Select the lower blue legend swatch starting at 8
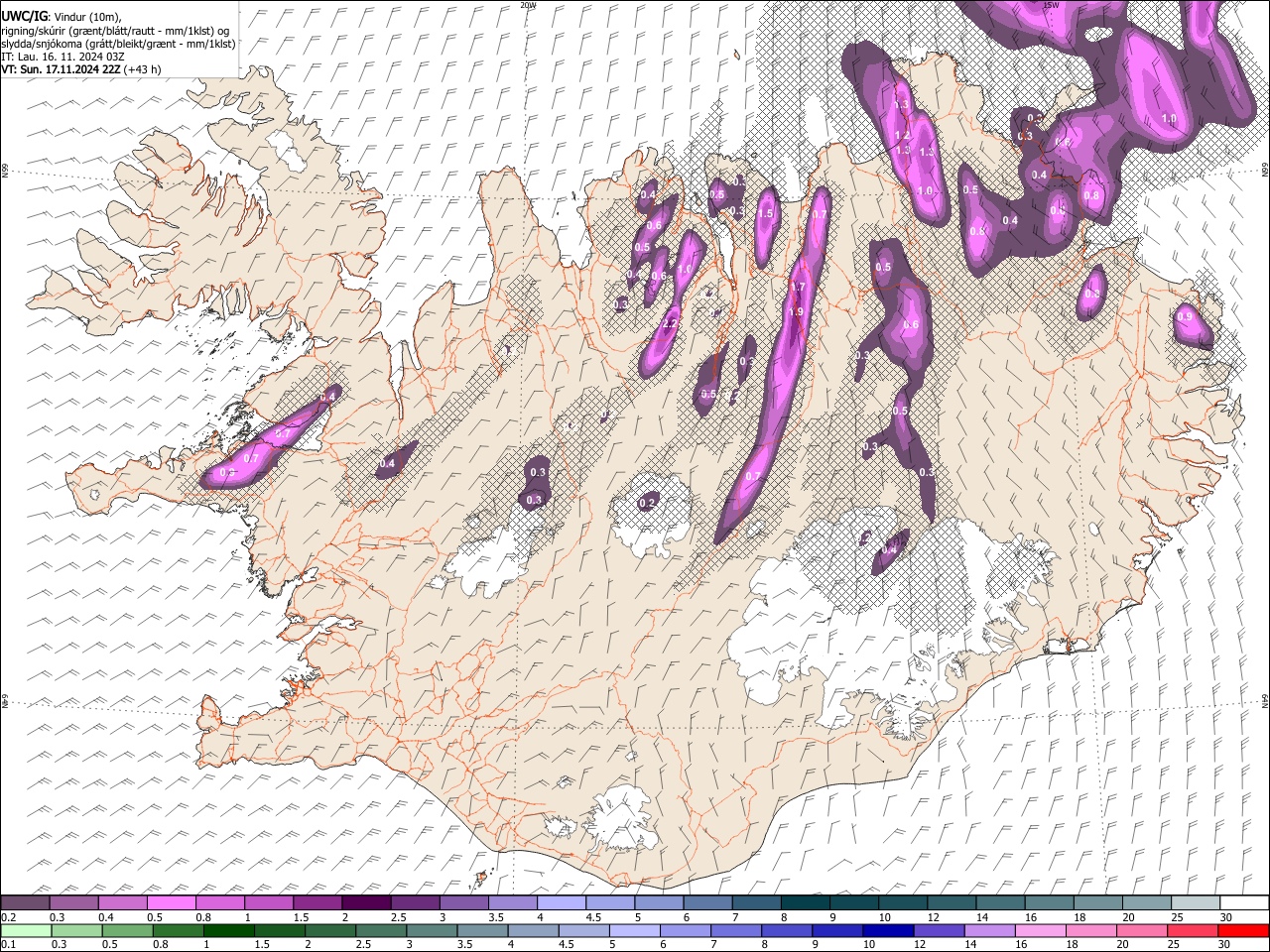The image size is (1270, 952). 786,930
